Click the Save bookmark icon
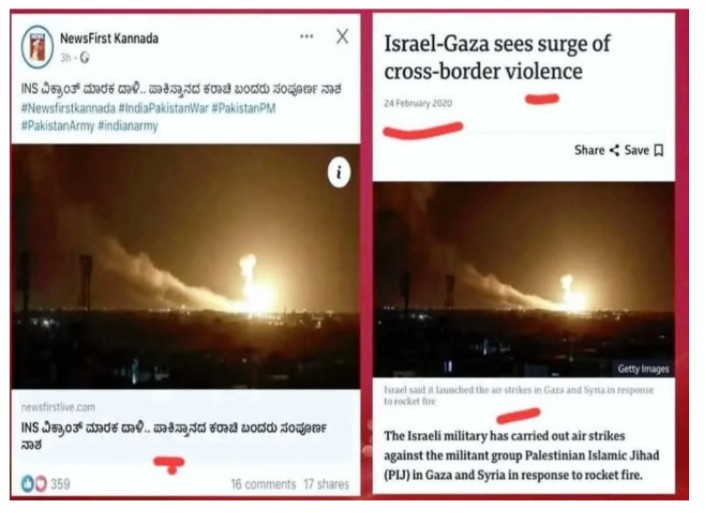This screenshot has width=706, height=513. 659,150
